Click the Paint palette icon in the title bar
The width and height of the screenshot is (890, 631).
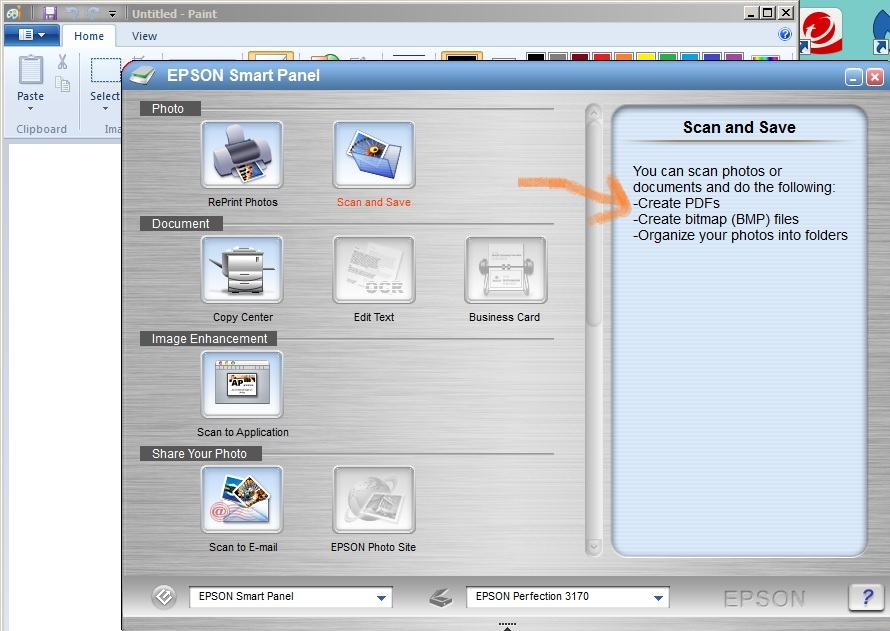(14, 13)
